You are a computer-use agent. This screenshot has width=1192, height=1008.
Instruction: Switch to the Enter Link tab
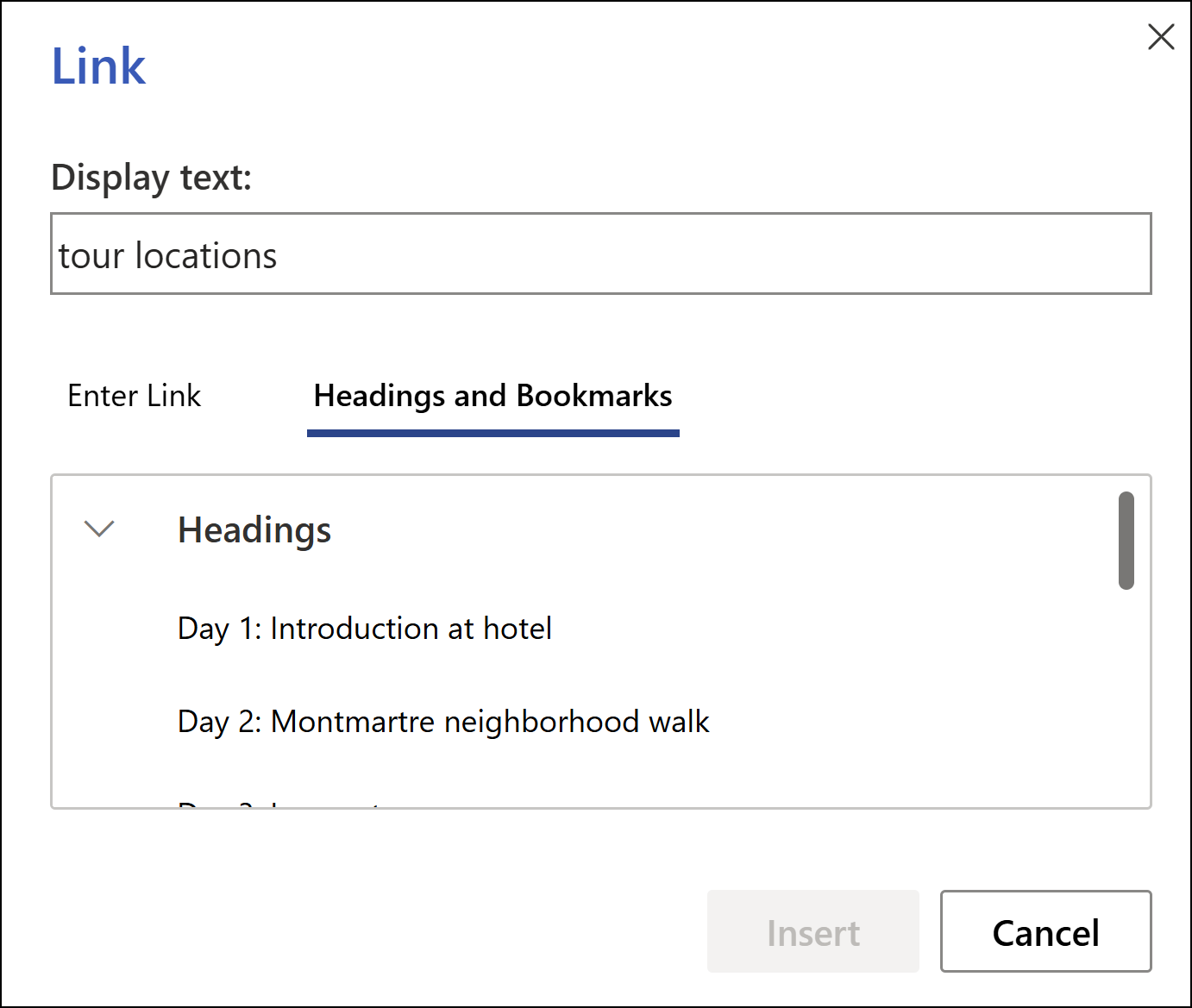(x=134, y=396)
